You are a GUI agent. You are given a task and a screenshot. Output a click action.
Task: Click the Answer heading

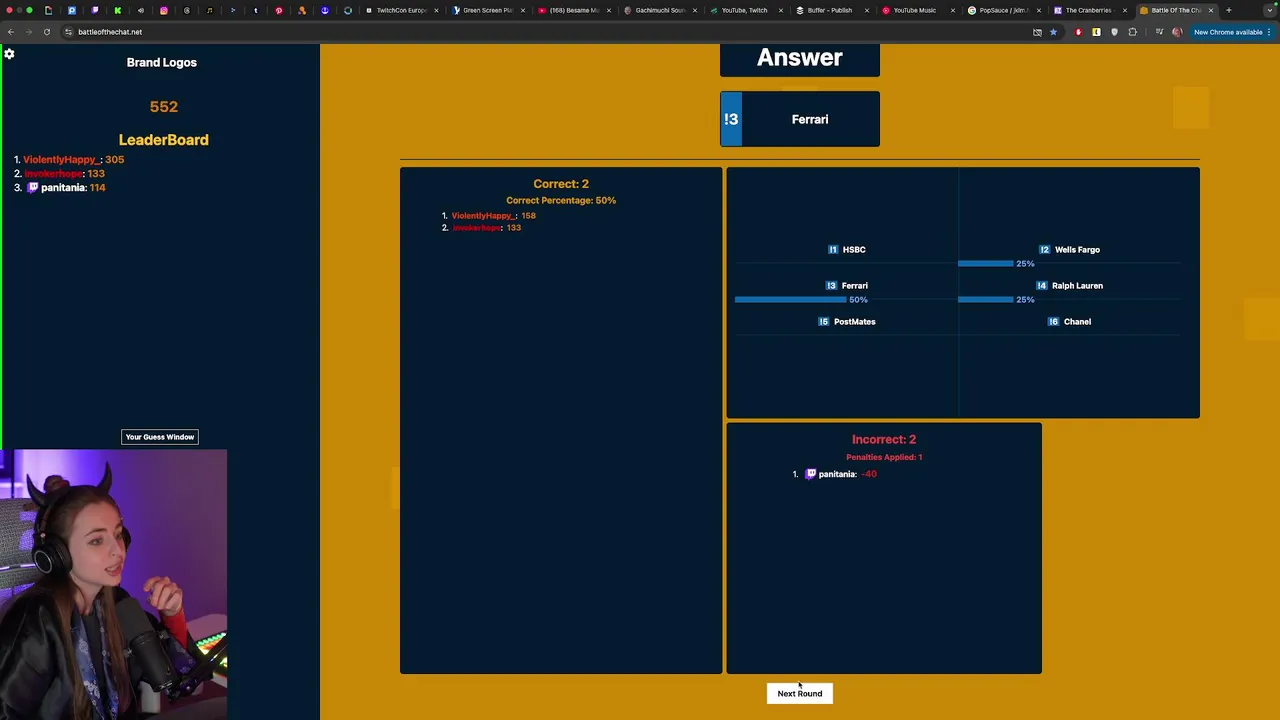tap(800, 57)
